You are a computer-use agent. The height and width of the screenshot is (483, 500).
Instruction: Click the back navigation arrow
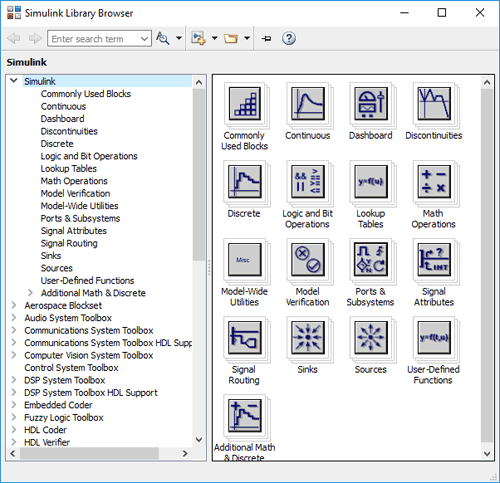coord(13,38)
